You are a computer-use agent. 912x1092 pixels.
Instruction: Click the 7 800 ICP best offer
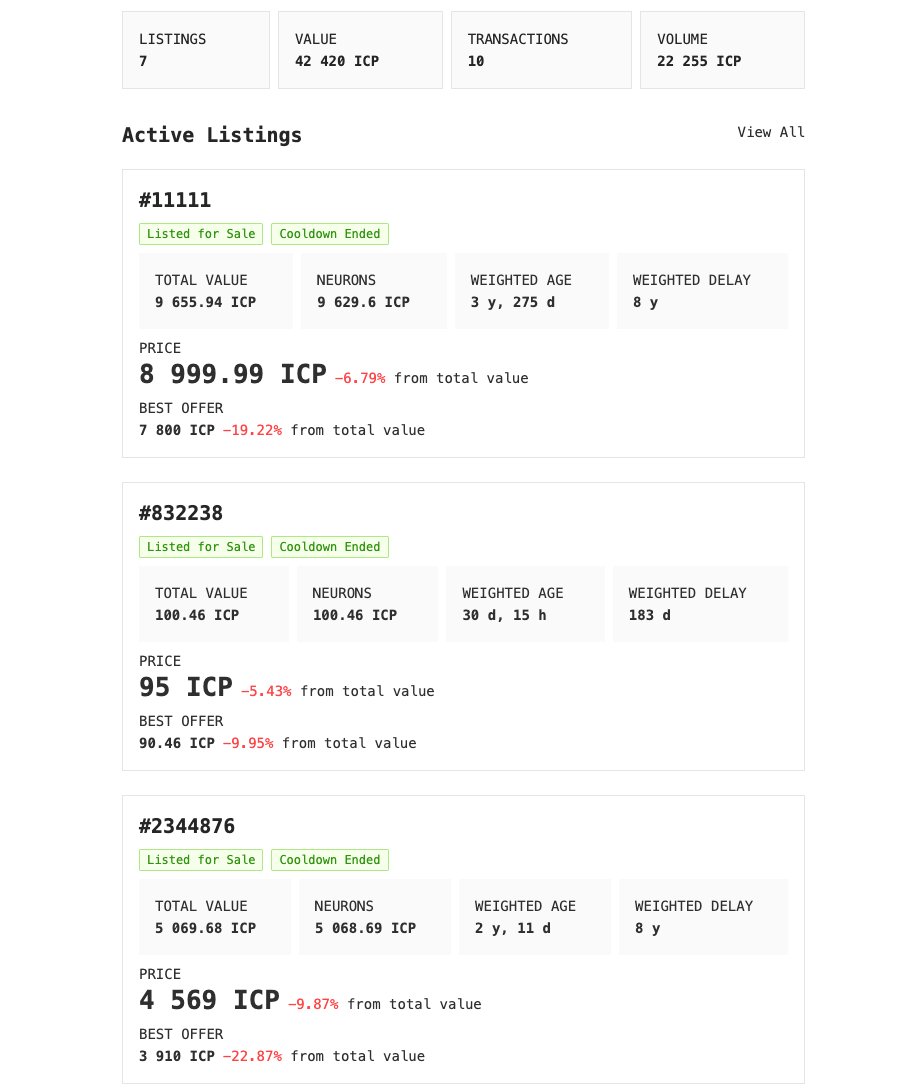177,430
